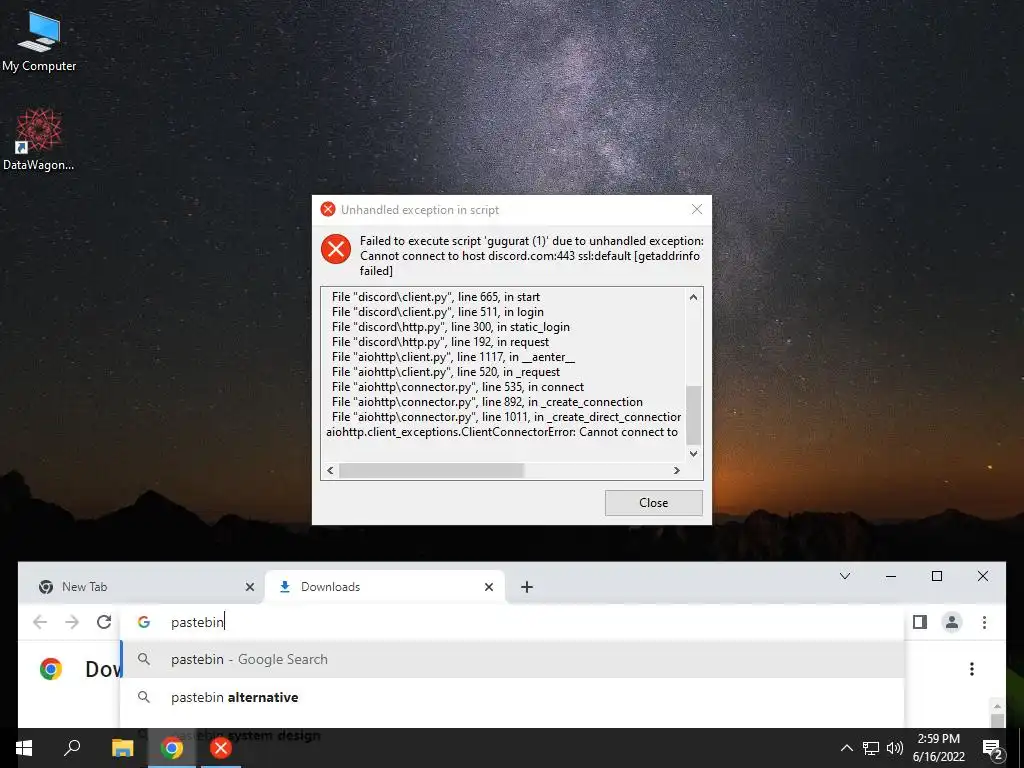Open Chrome three-dot main menu
Screen dimensions: 1024x768
[x=984, y=622]
